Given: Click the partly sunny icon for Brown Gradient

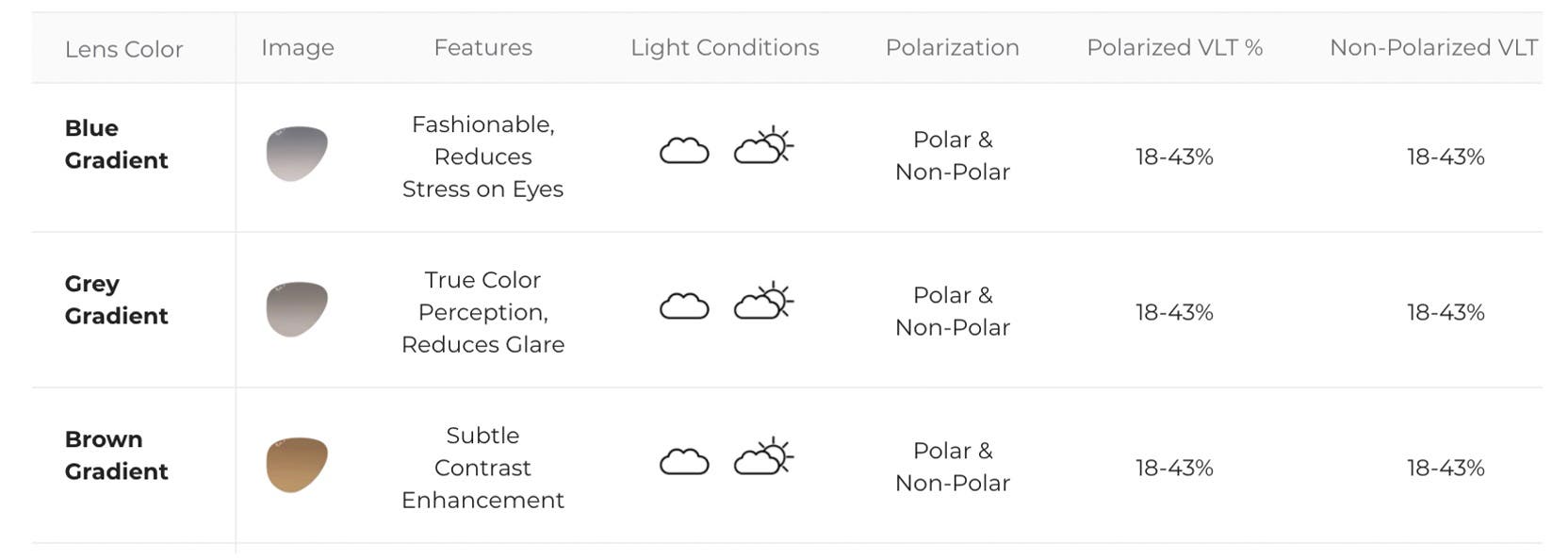Looking at the screenshot, I should tap(763, 456).
